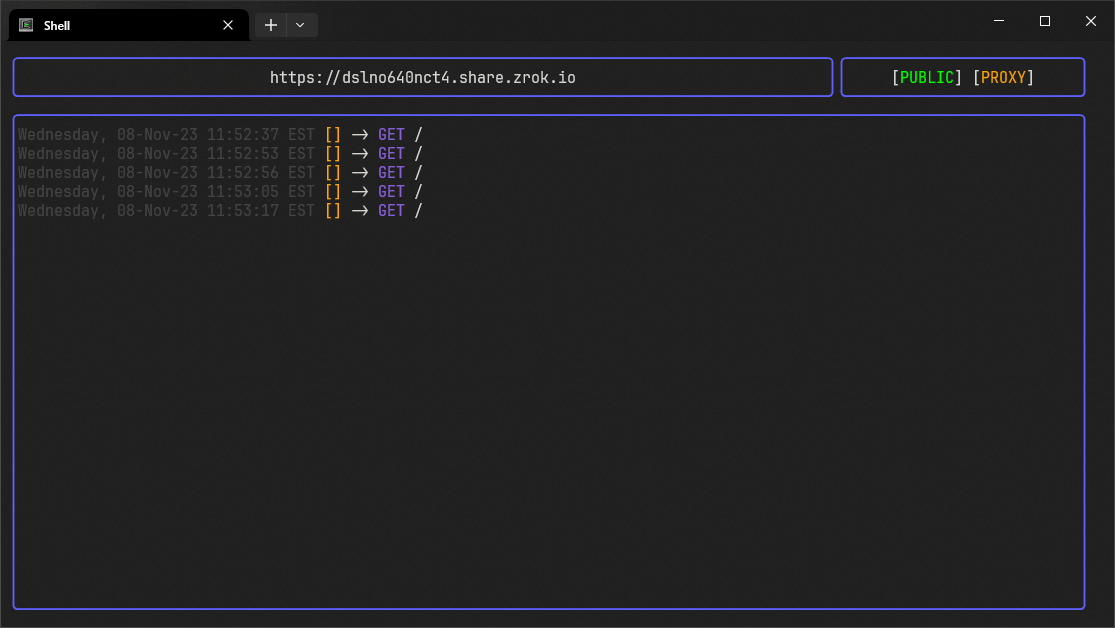The image size is (1115, 628).
Task: Click the GET method in first log line
Action: pyautogui.click(x=391, y=135)
